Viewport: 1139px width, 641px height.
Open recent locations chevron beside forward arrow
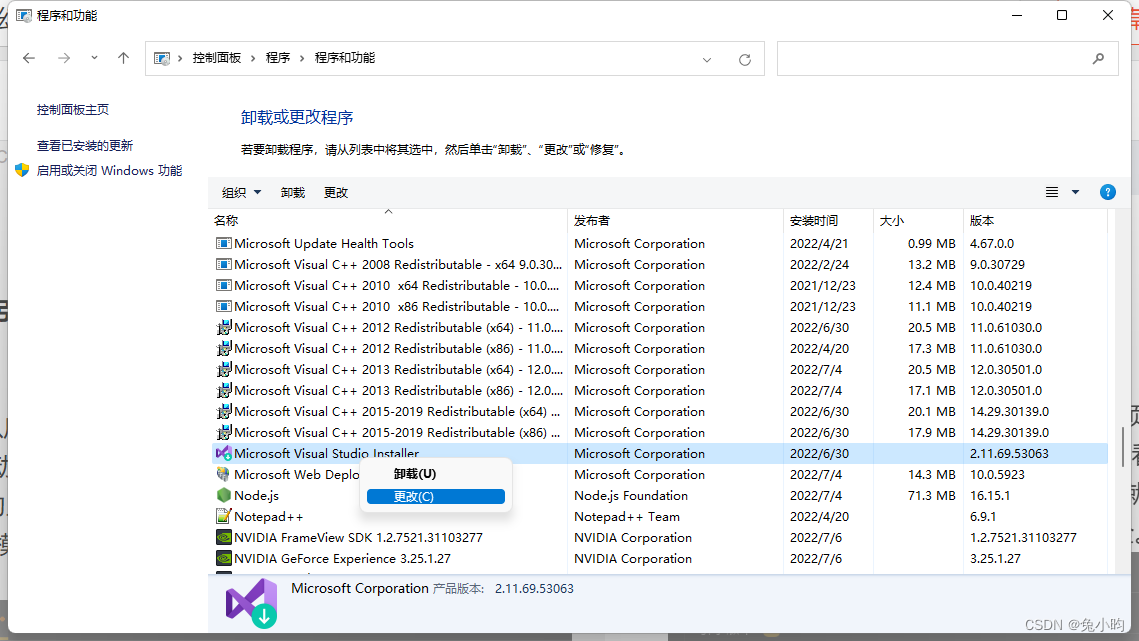(94, 58)
